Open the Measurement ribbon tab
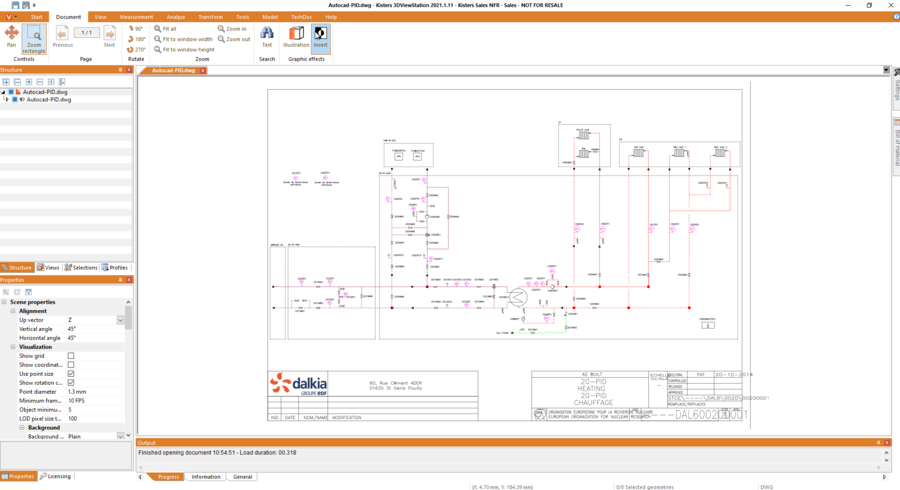900x490 pixels. tap(137, 17)
